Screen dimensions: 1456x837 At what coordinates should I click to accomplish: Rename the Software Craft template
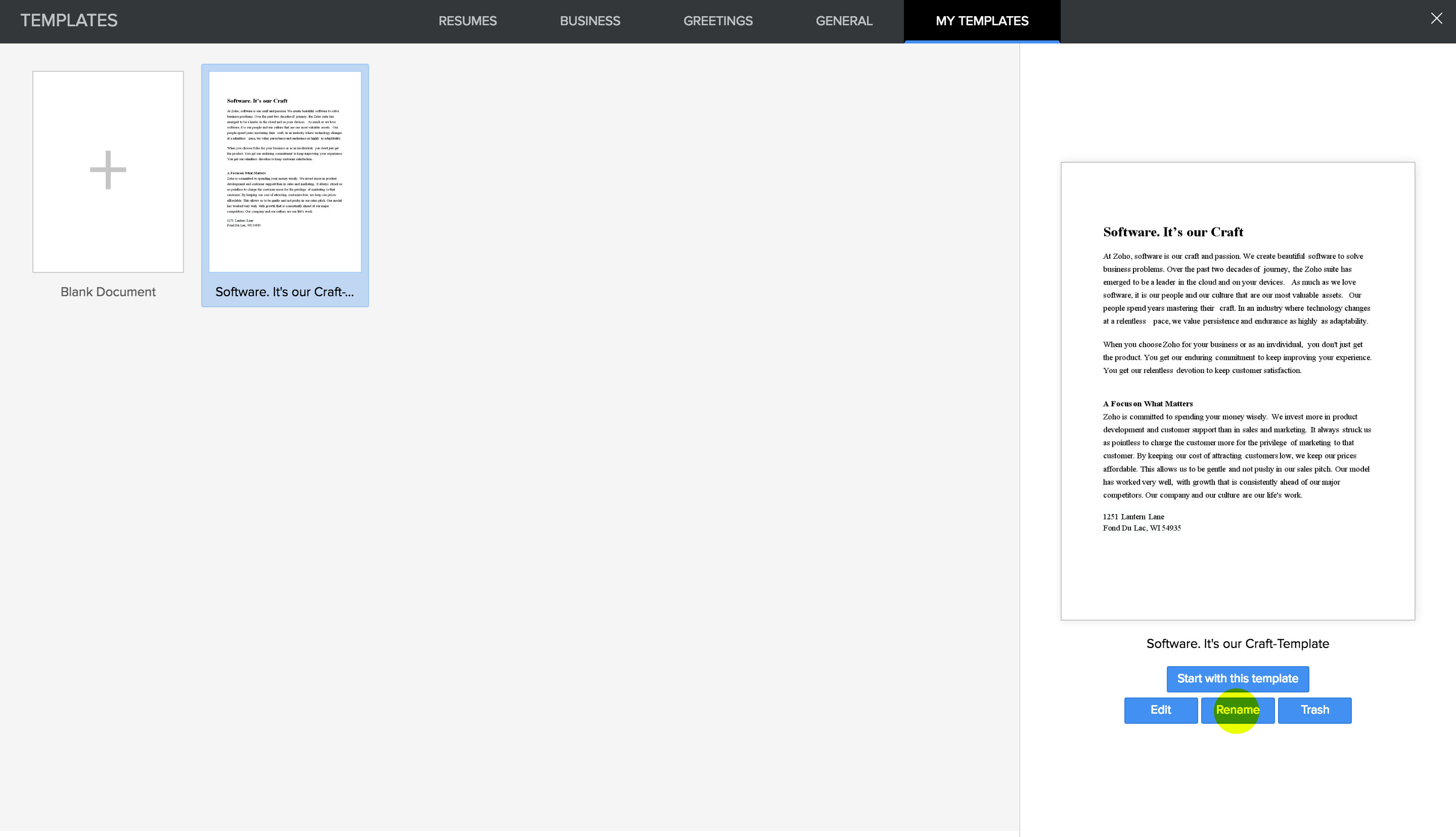pos(1238,710)
